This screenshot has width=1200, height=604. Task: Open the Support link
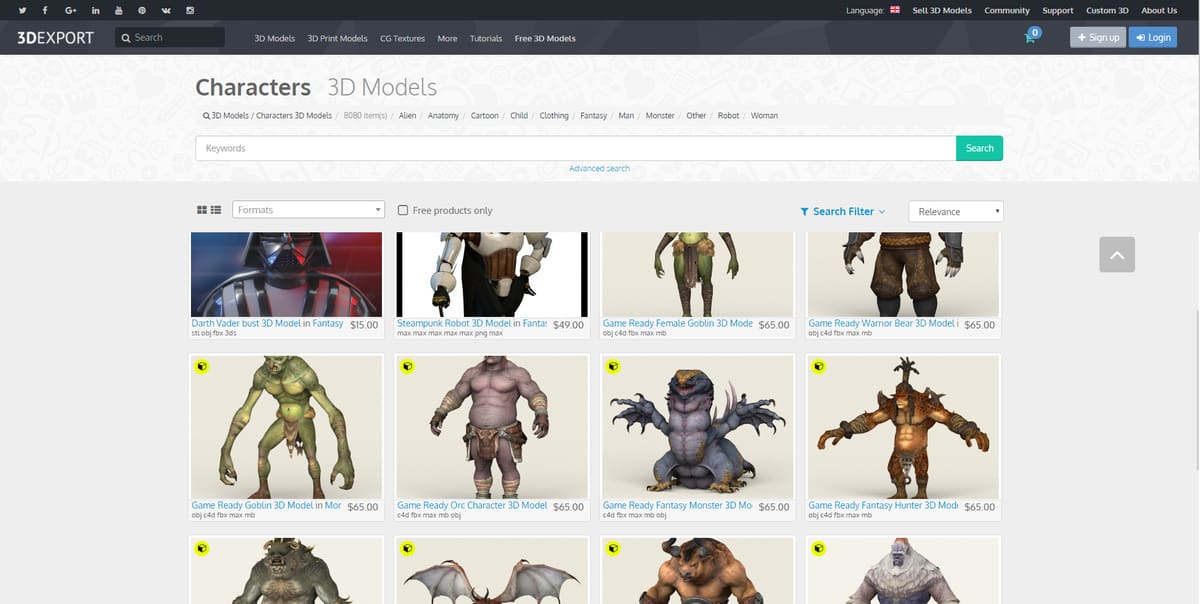(x=1058, y=10)
